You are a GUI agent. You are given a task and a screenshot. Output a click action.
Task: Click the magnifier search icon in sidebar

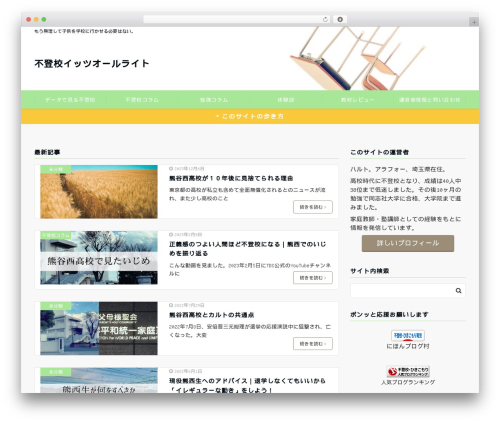[x=459, y=291]
